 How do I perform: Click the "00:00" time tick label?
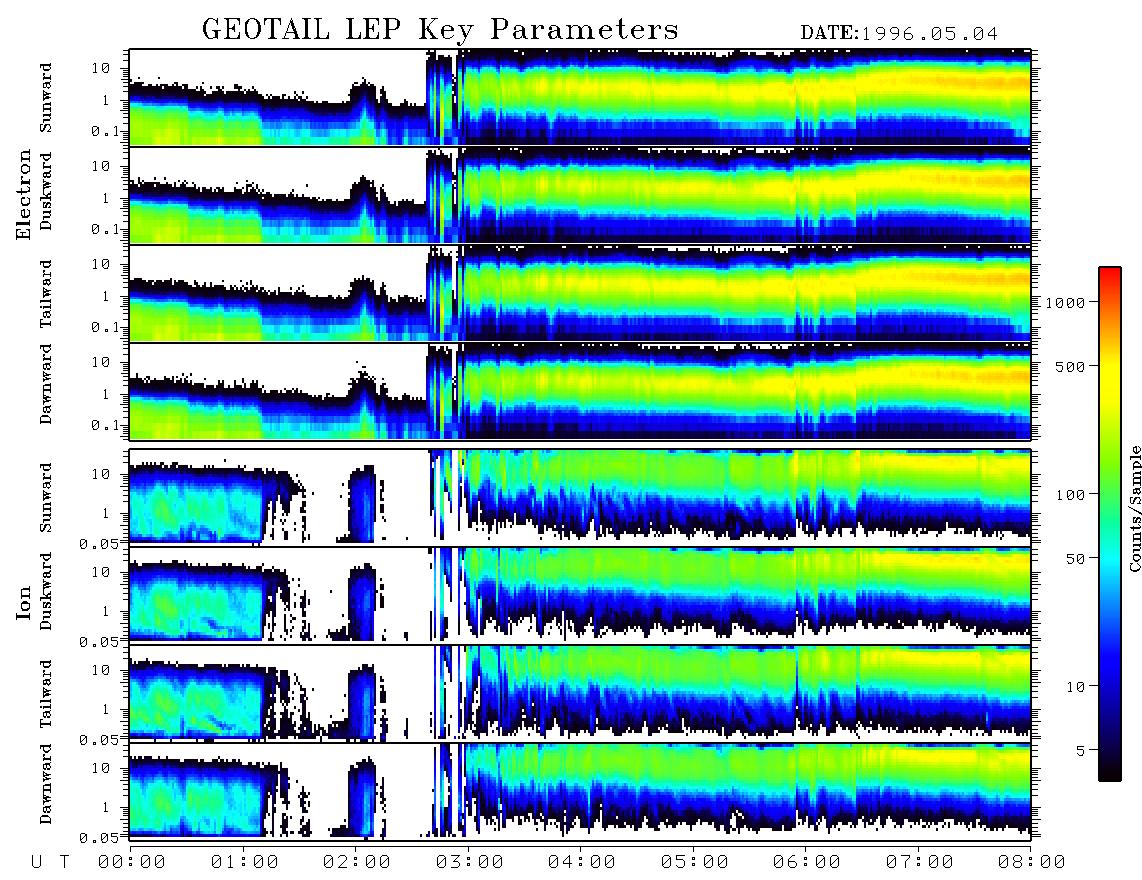pyautogui.click(x=131, y=862)
